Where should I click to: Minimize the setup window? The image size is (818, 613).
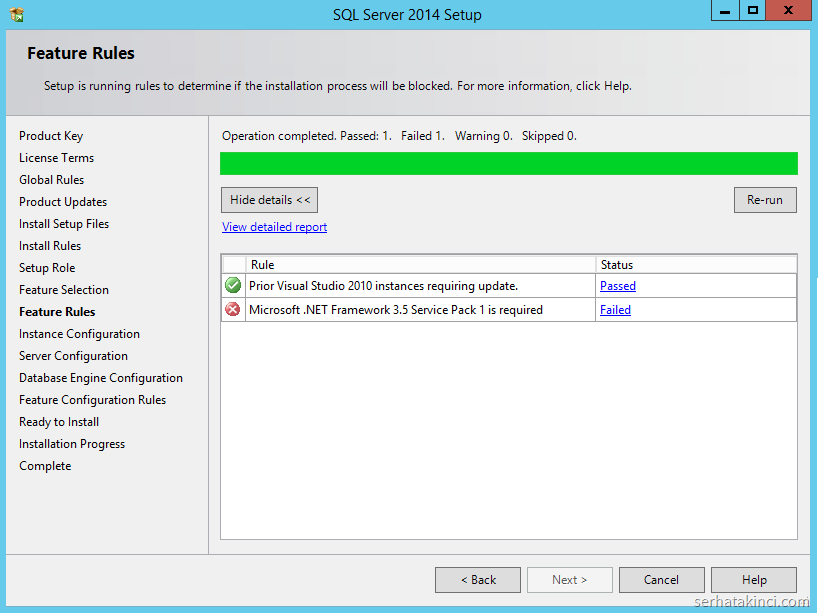click(725, 10)
